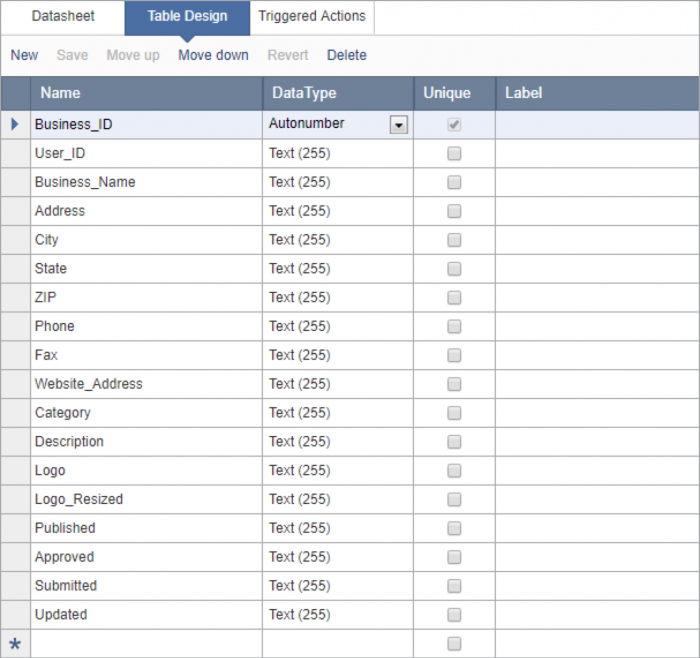
Task: Open the Autonumber DataType dropdown arrow
Action: [399, 125]
